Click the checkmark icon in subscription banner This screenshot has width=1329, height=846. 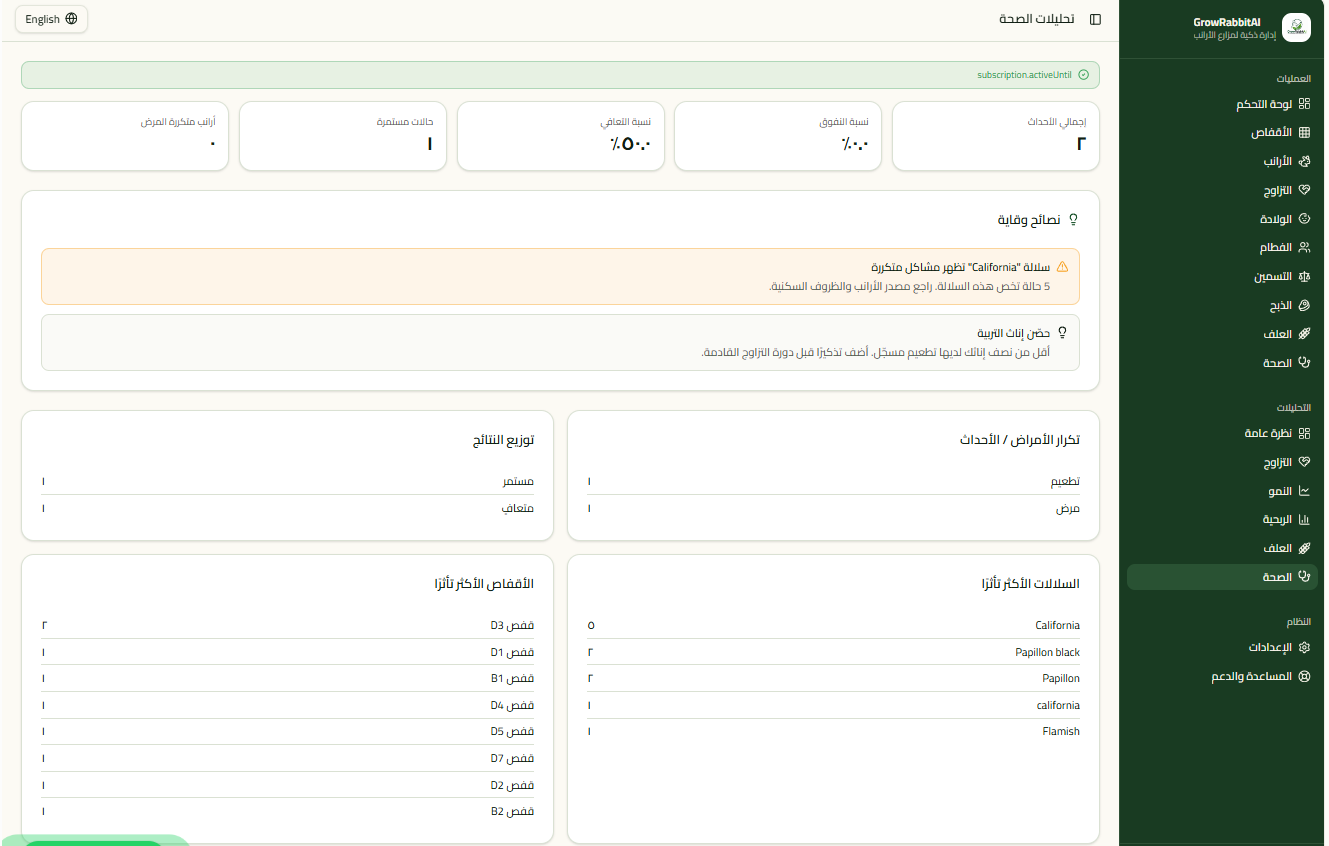pos(1084,75)
